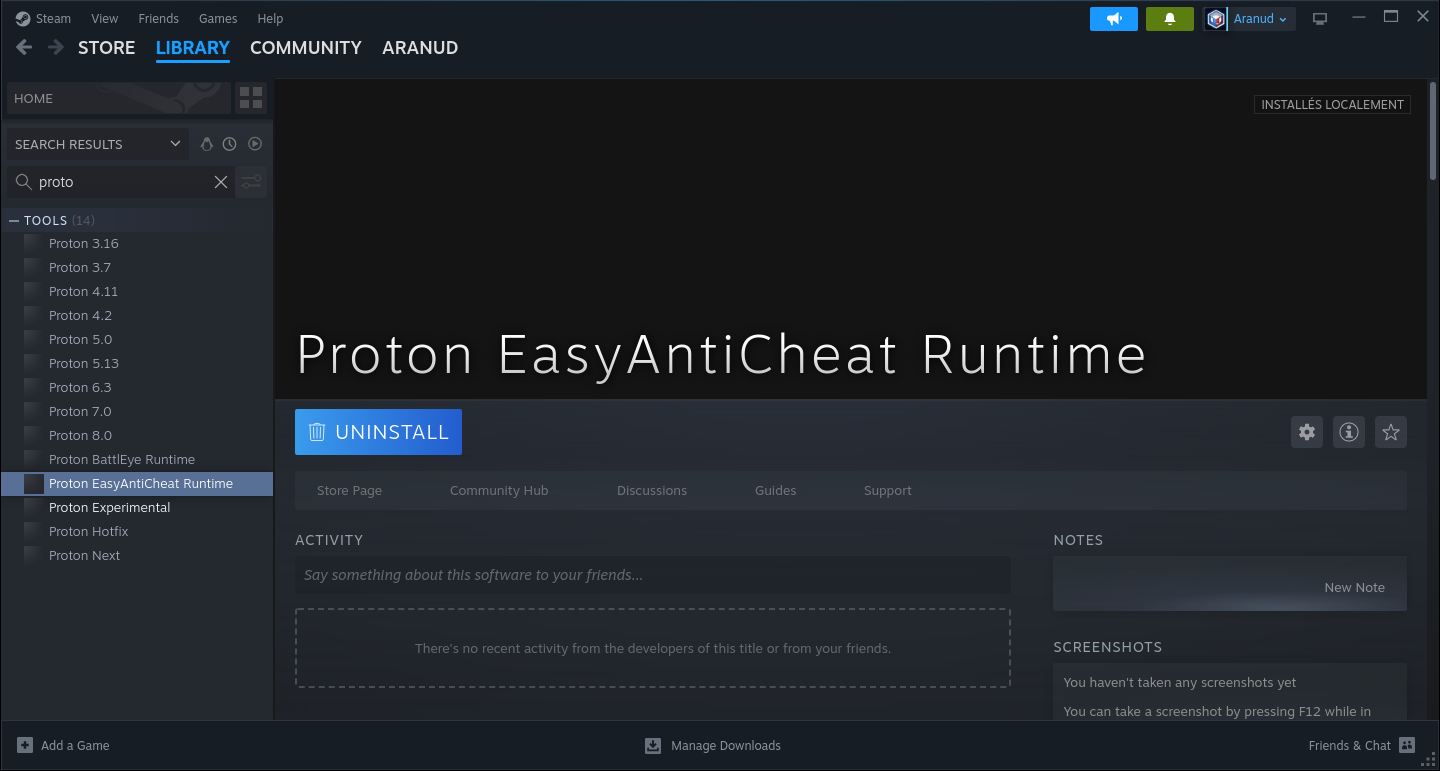Click the Manage Downloads label
Image resolution: width=1440 pixels, height=771 pixels.
726,745
